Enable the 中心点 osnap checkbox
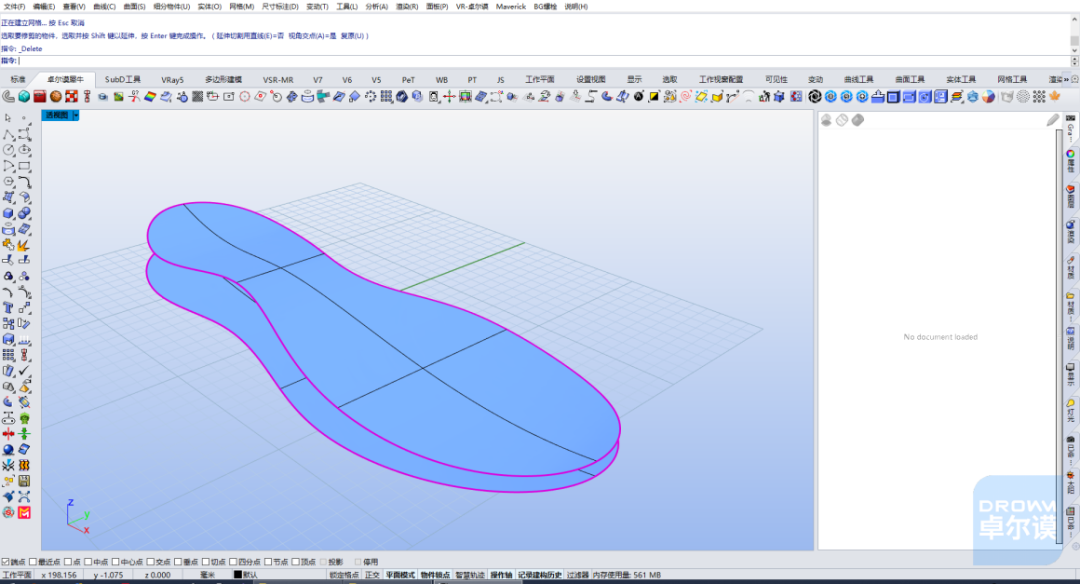Viewport: 1080px width, 584px height. tap(116, 562)
